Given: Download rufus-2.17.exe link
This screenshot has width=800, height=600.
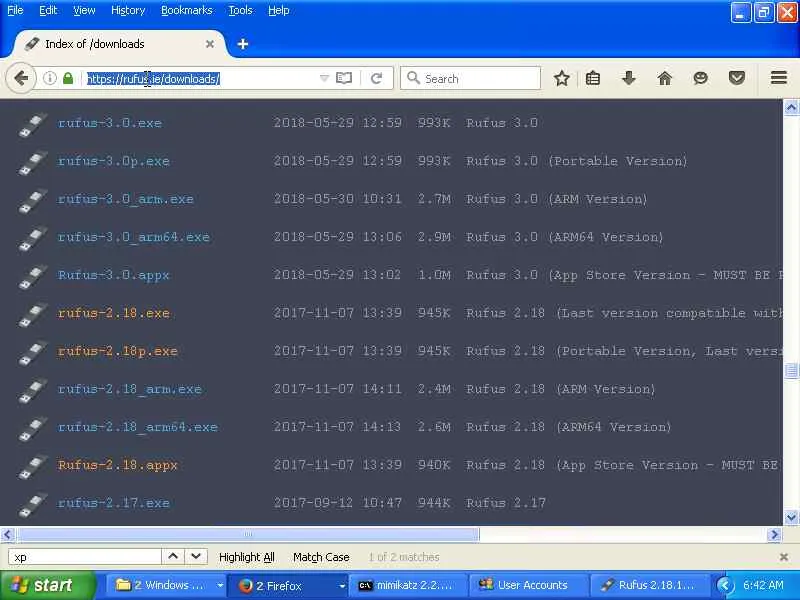Looking at the screenshot, I should pyautogui.click(x=114, y=503).
